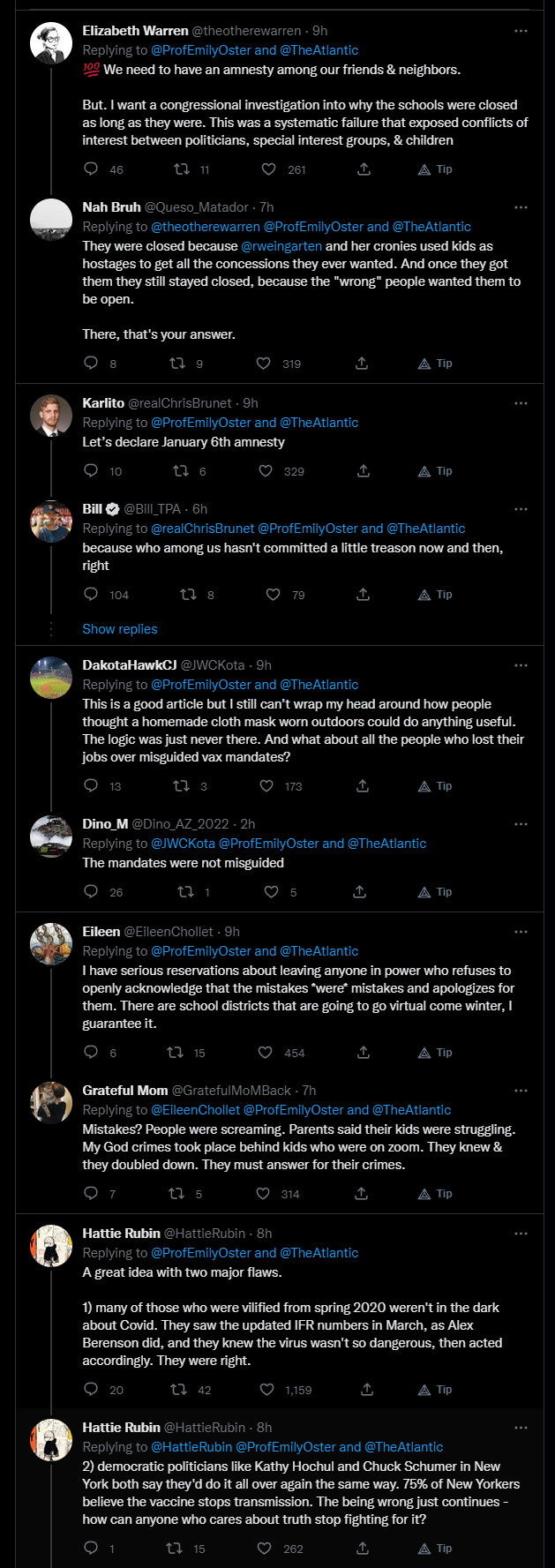Reply to Grateful Mom's tweet
Viewport: 555px width, 1568px height.
pyautogui.click(x=90, y=1193)
